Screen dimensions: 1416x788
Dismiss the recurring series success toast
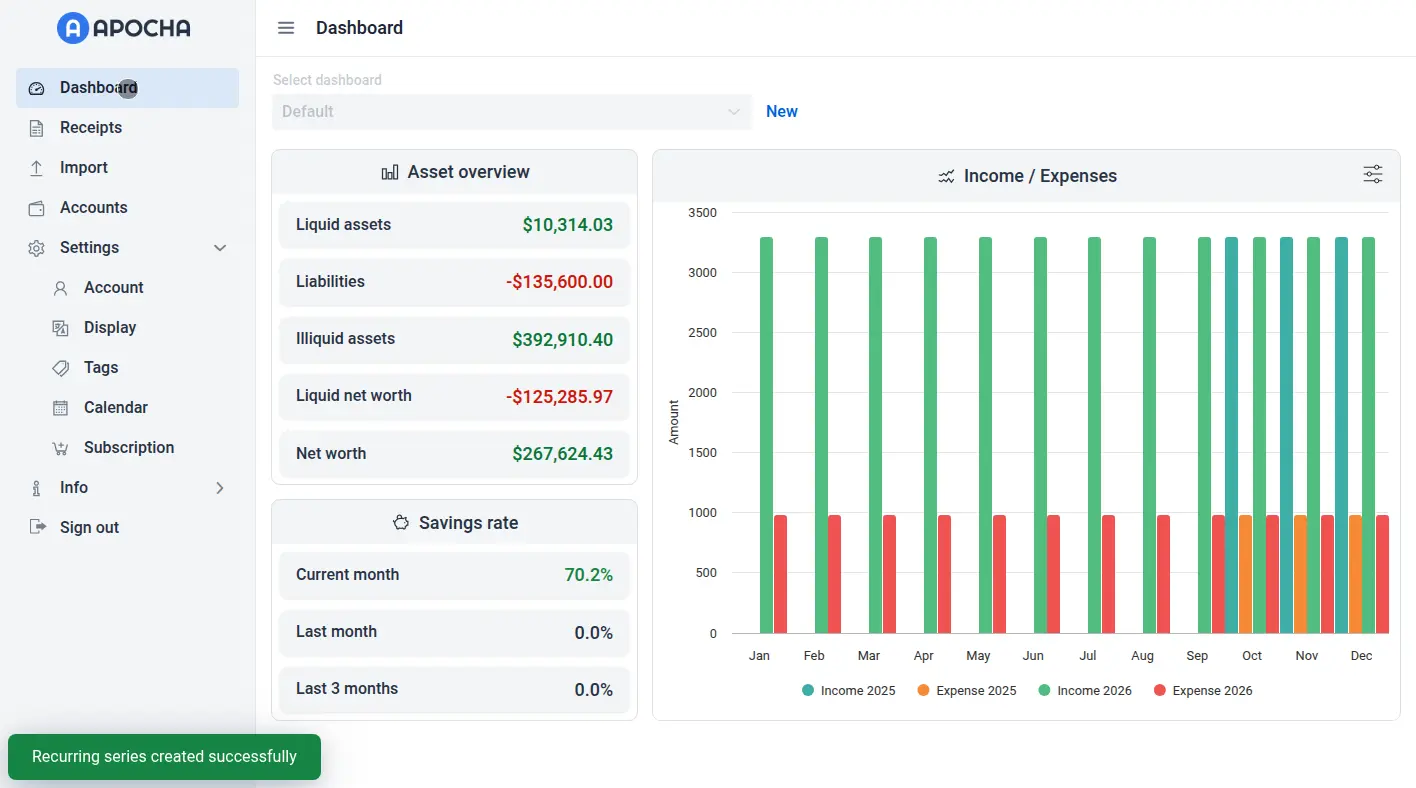(164, 757)
